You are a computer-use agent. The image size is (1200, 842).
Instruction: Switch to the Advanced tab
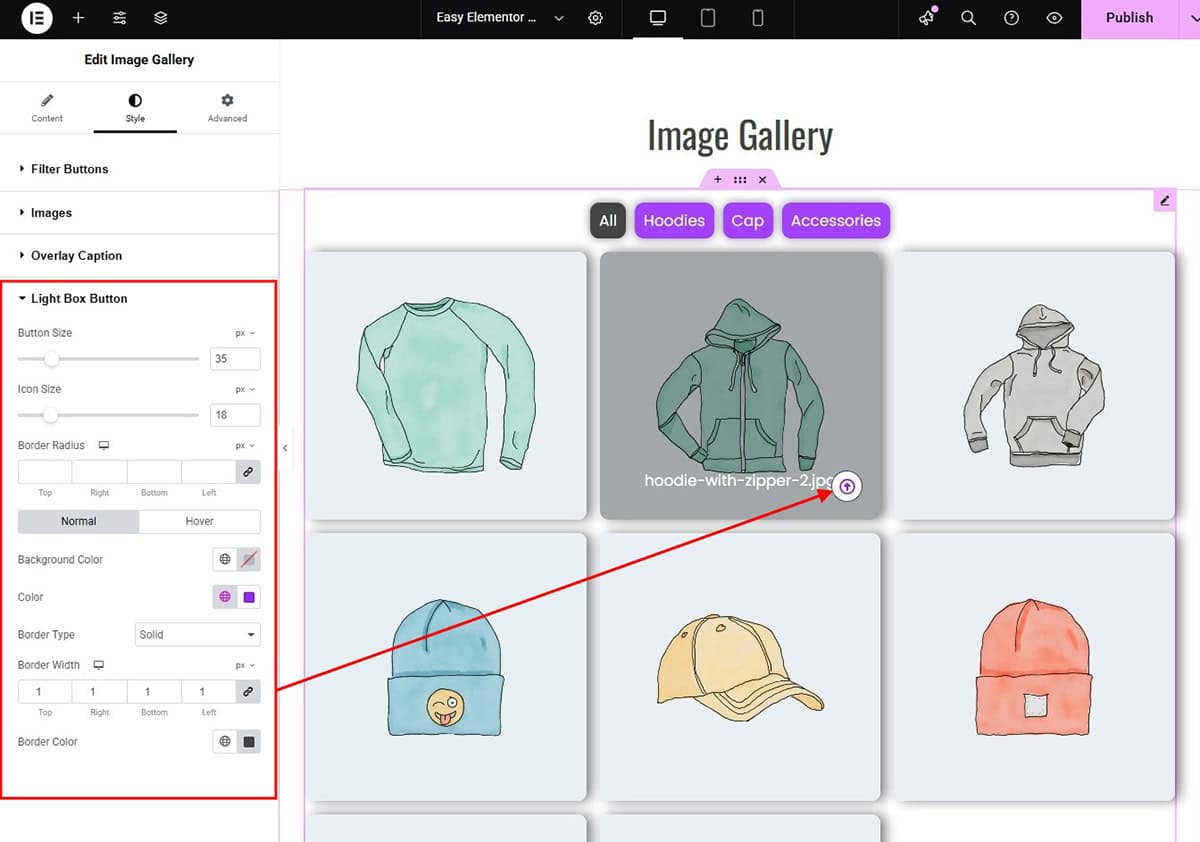coord(227,108)
